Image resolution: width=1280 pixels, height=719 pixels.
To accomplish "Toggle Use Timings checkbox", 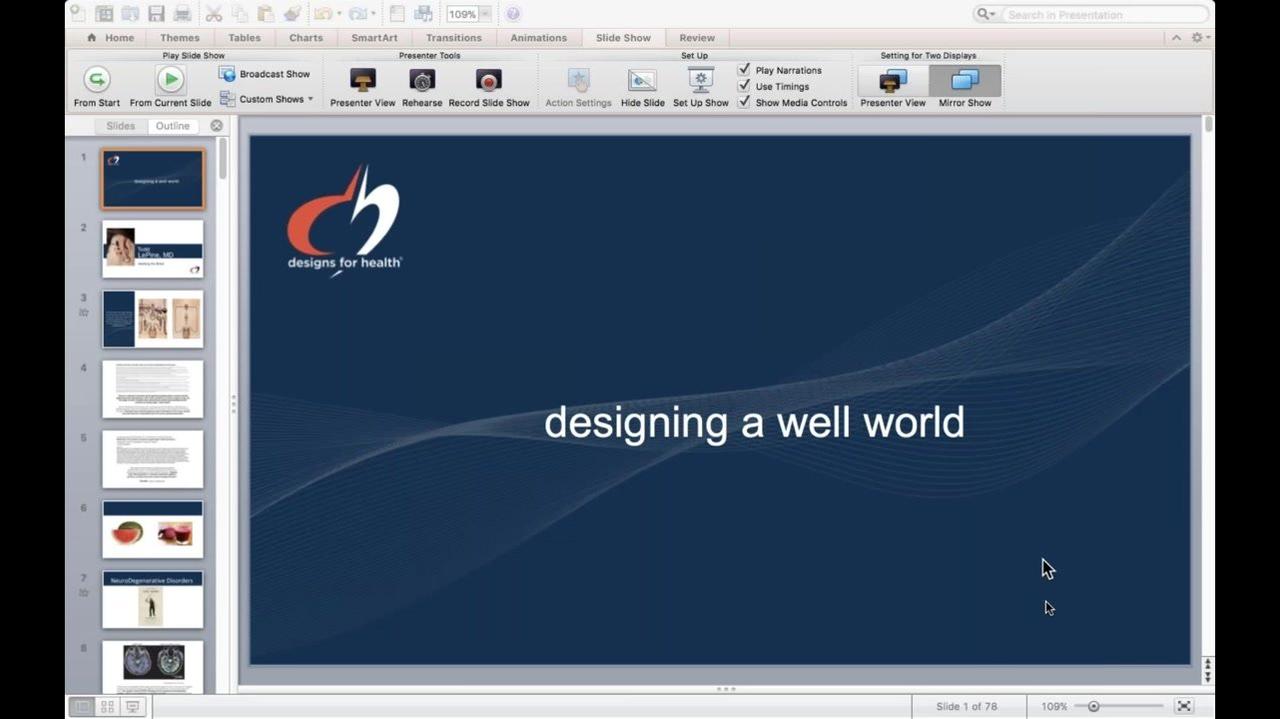I will [x=744, y=86].
